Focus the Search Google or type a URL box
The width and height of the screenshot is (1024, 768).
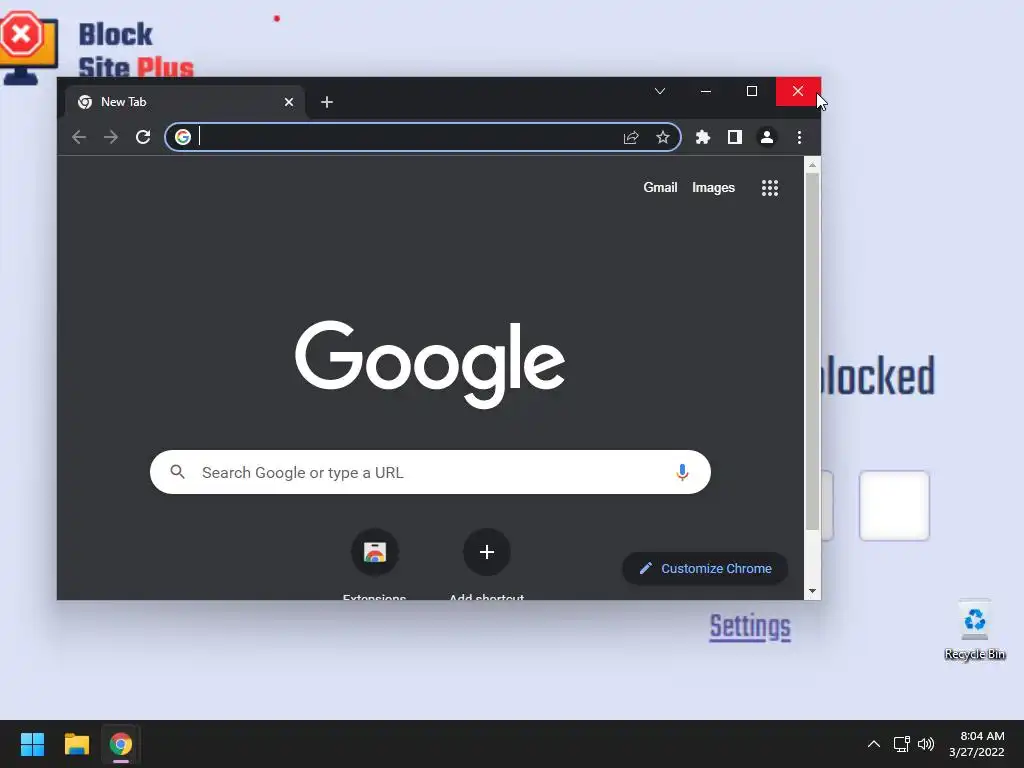430,472
